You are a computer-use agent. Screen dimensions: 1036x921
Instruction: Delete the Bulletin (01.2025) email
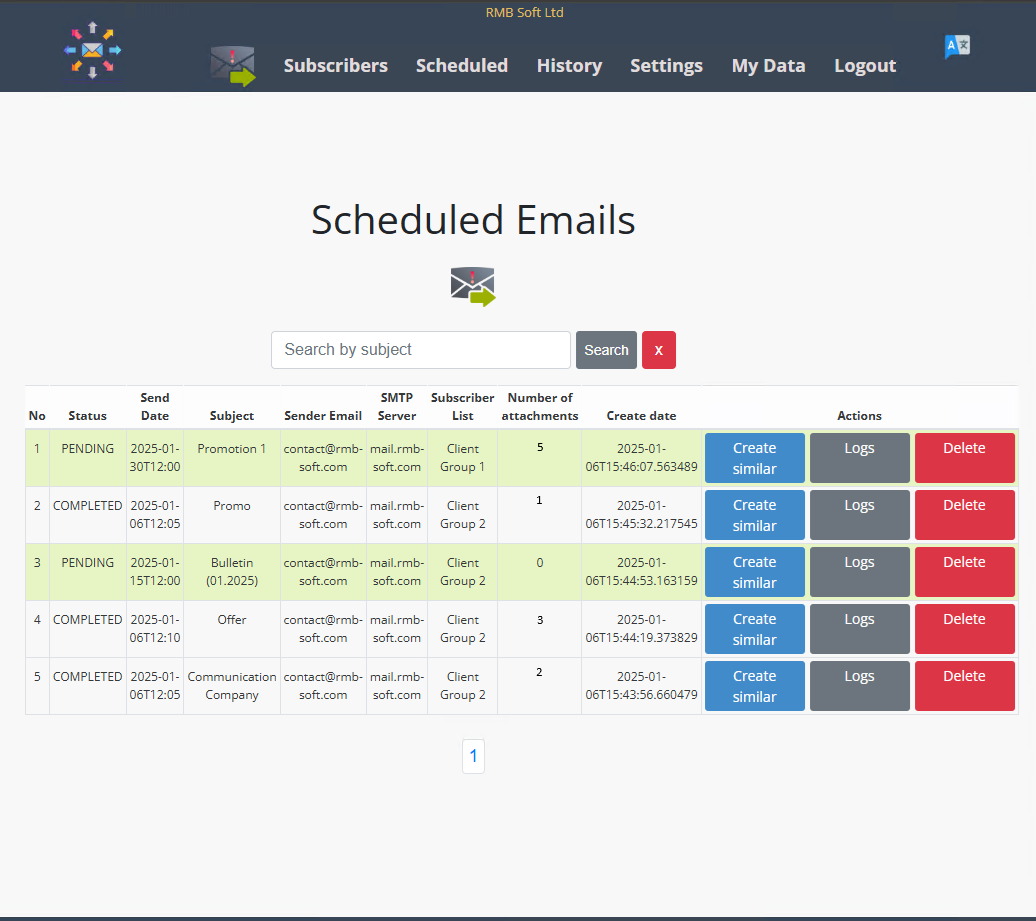(x=965, y=572)
